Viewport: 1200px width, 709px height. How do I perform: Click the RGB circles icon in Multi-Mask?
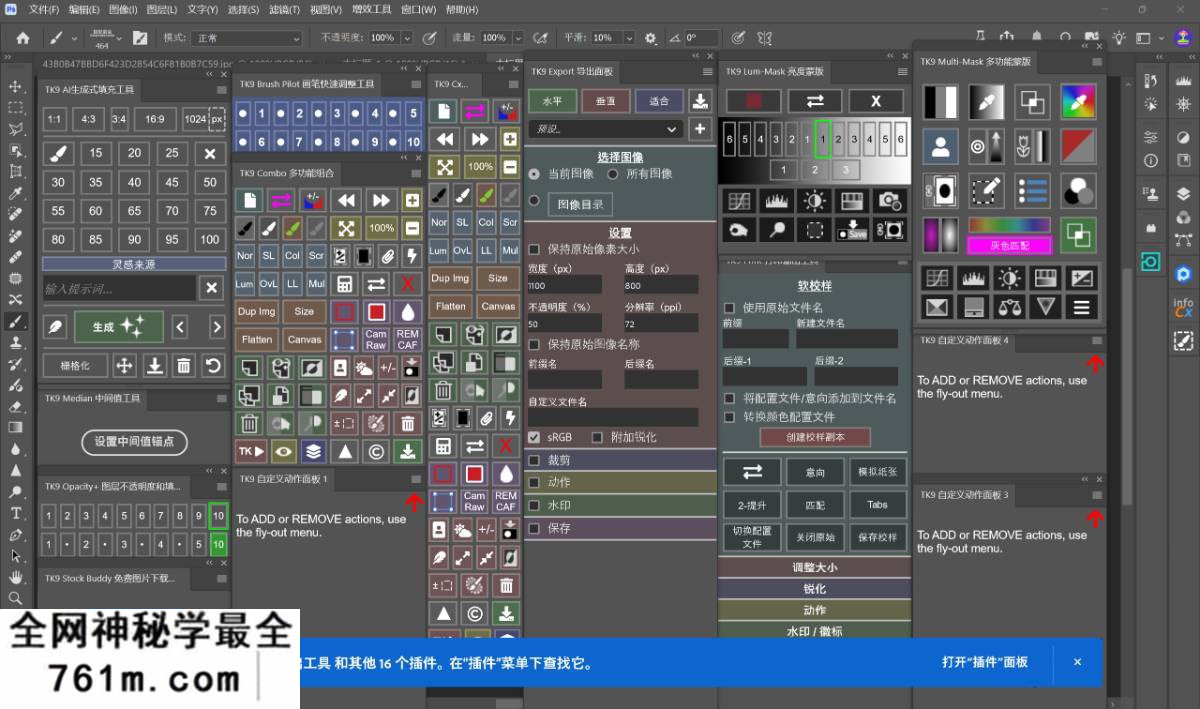(x=1079, y=190)
